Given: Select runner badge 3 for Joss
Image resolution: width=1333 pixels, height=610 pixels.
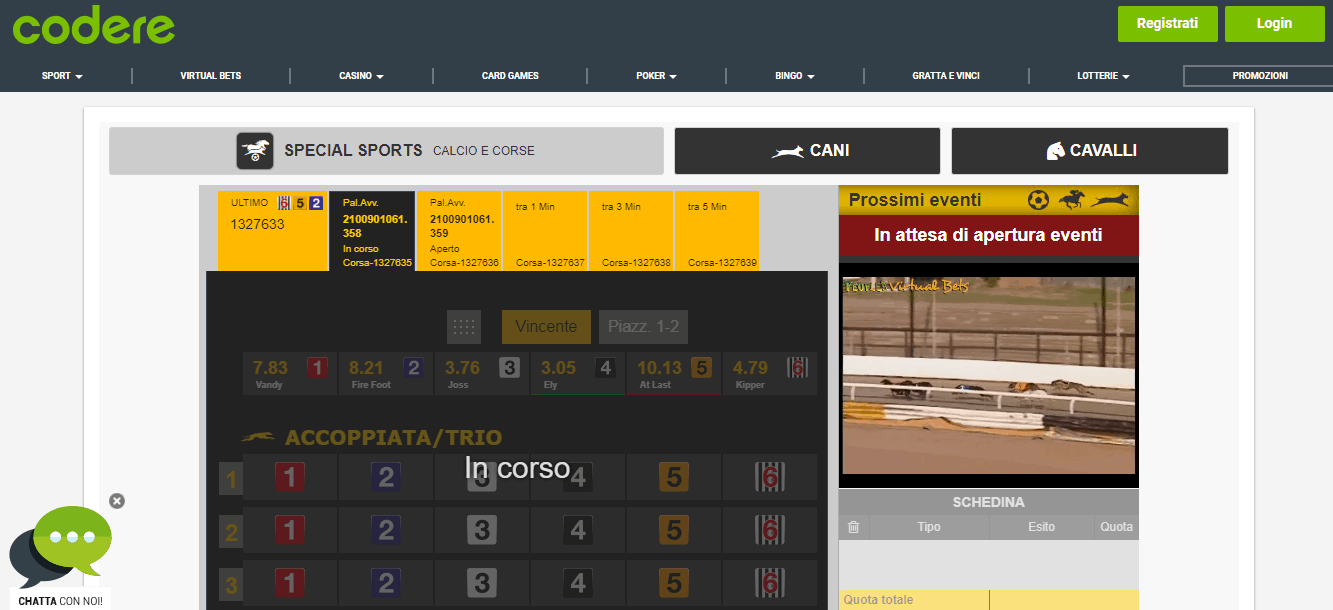Looking at the screenshot, I should (509, 368).
